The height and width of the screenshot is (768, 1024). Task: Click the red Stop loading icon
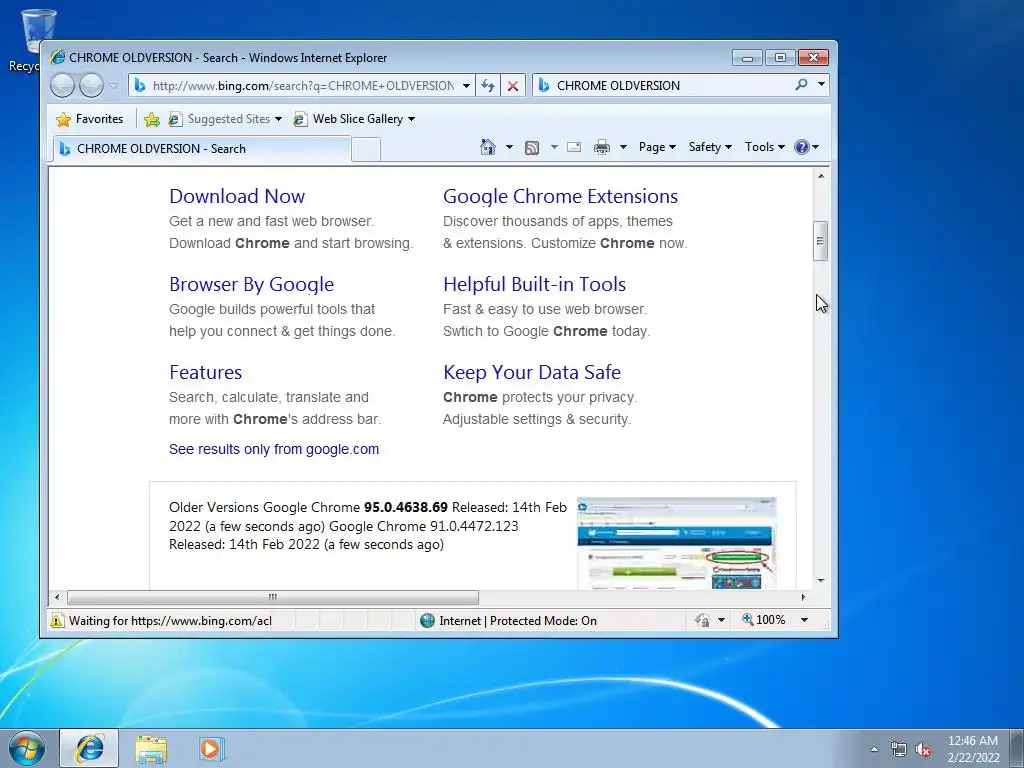pyautogui.click(x=513, y=86)
